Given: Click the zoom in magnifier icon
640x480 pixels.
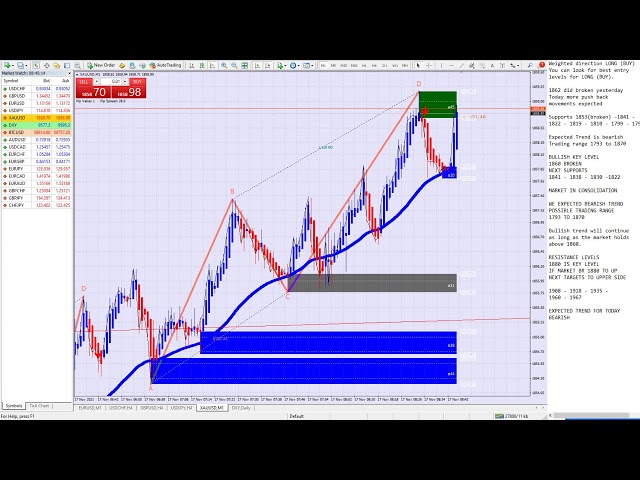Looking at the screenshot, I should tap(224, 65).
